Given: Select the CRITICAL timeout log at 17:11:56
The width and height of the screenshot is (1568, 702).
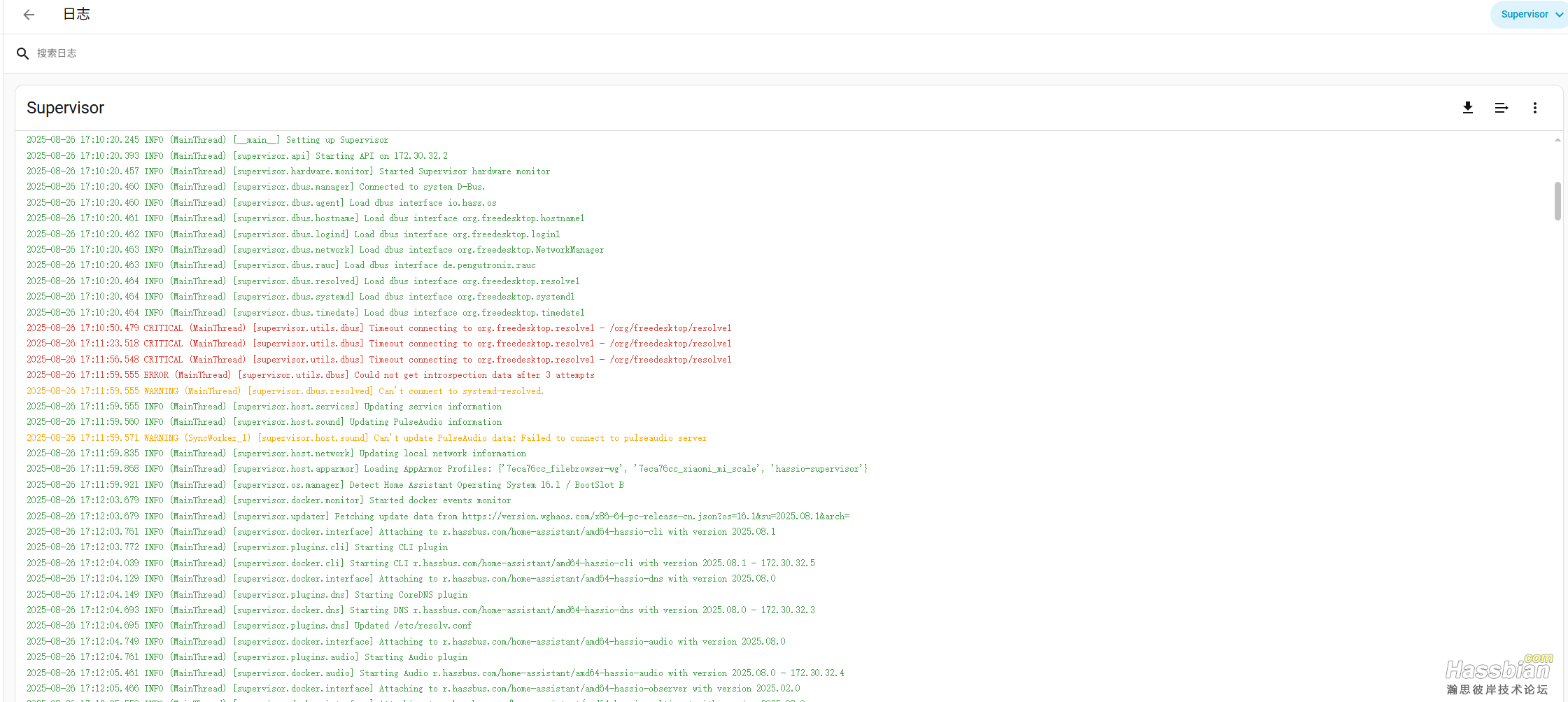Looking at the screenshot, I should (x=379, y=360).
